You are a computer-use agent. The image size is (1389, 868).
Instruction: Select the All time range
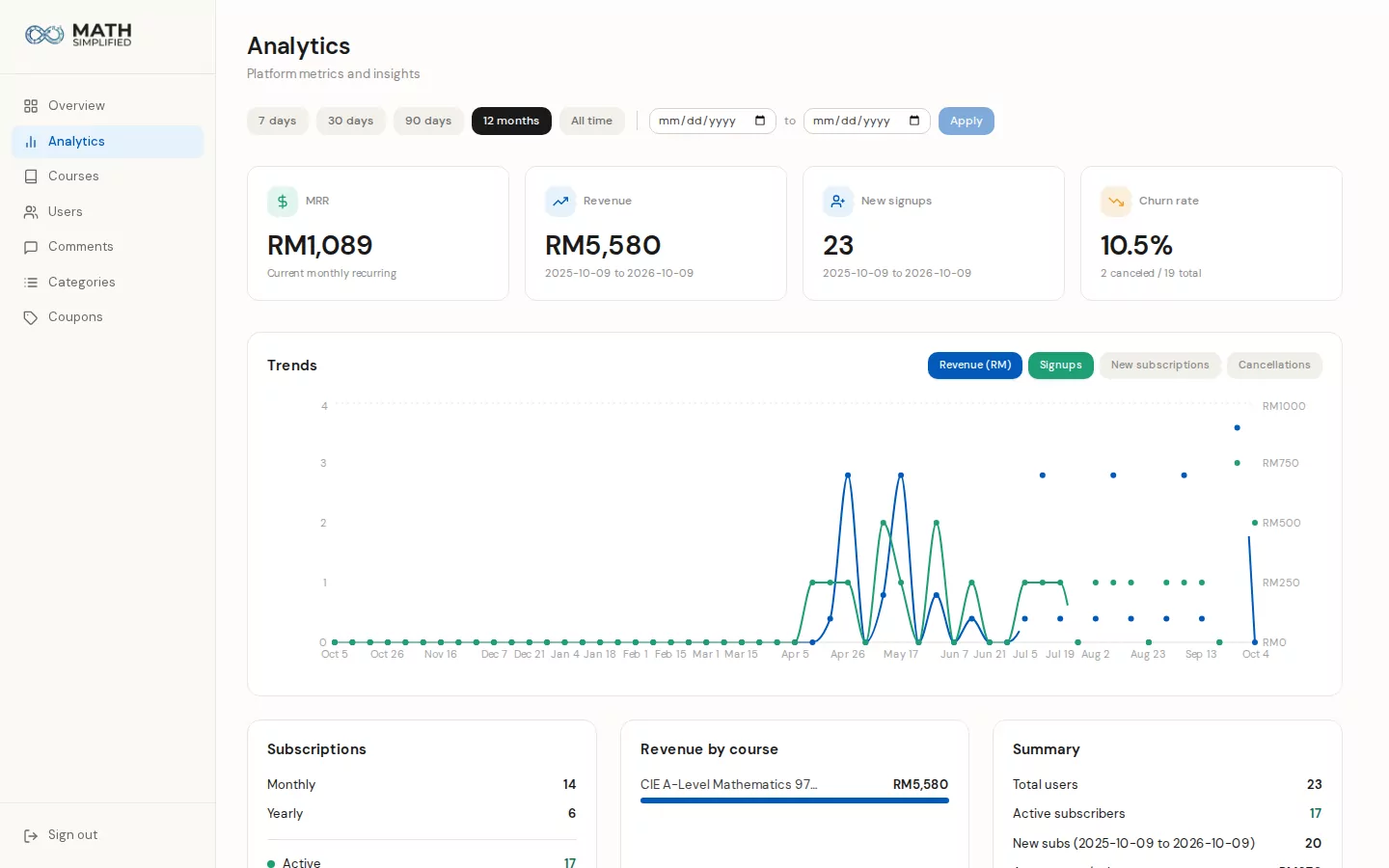tap(592, 121)
